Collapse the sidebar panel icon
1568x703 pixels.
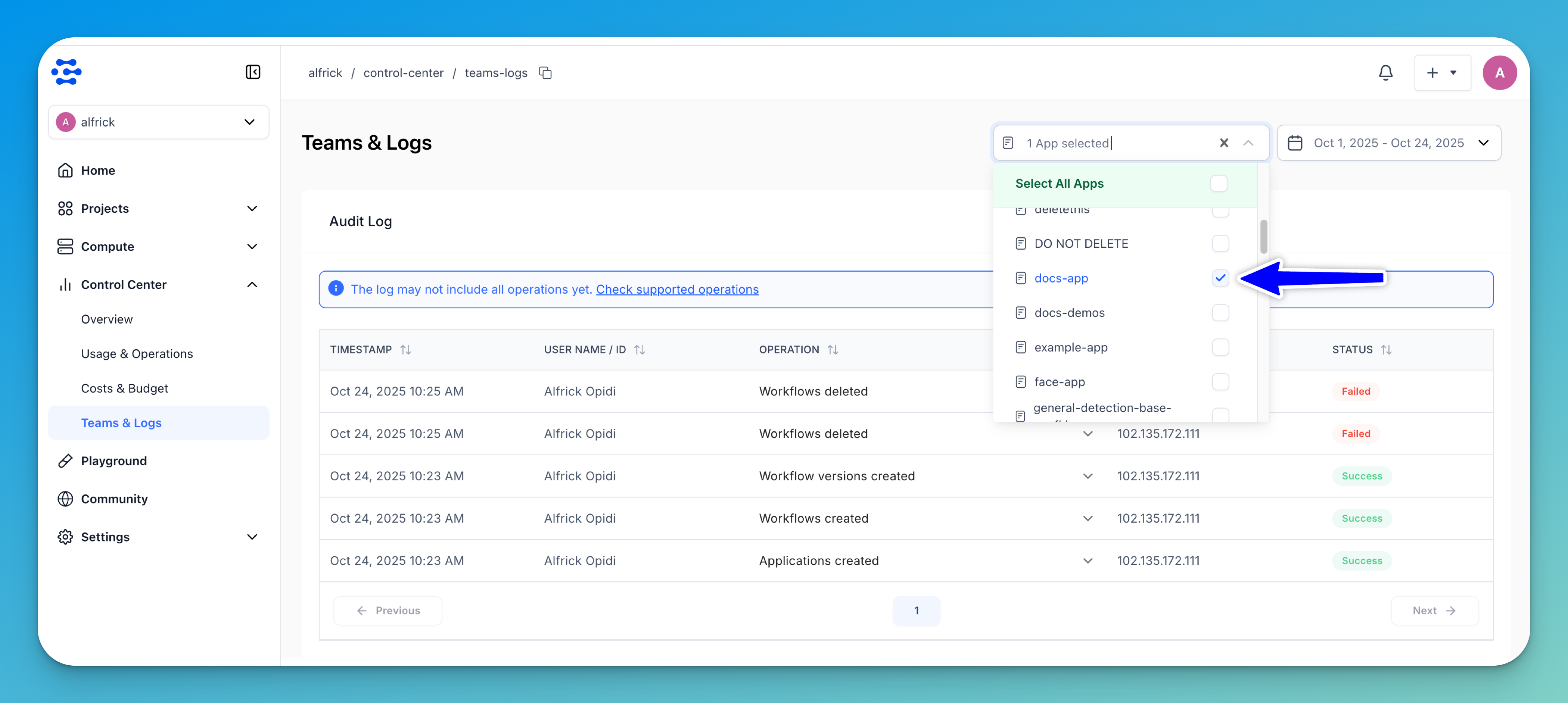click(x=253, y=72)
